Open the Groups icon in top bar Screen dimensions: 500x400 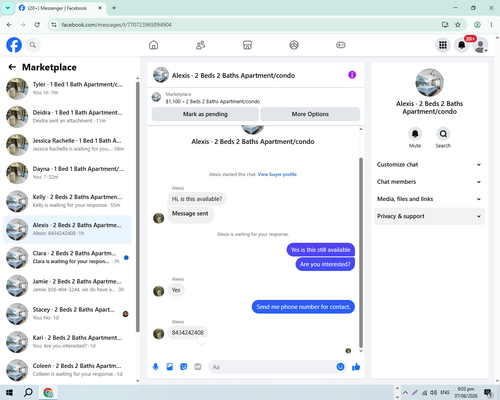(x=294, y=45)
